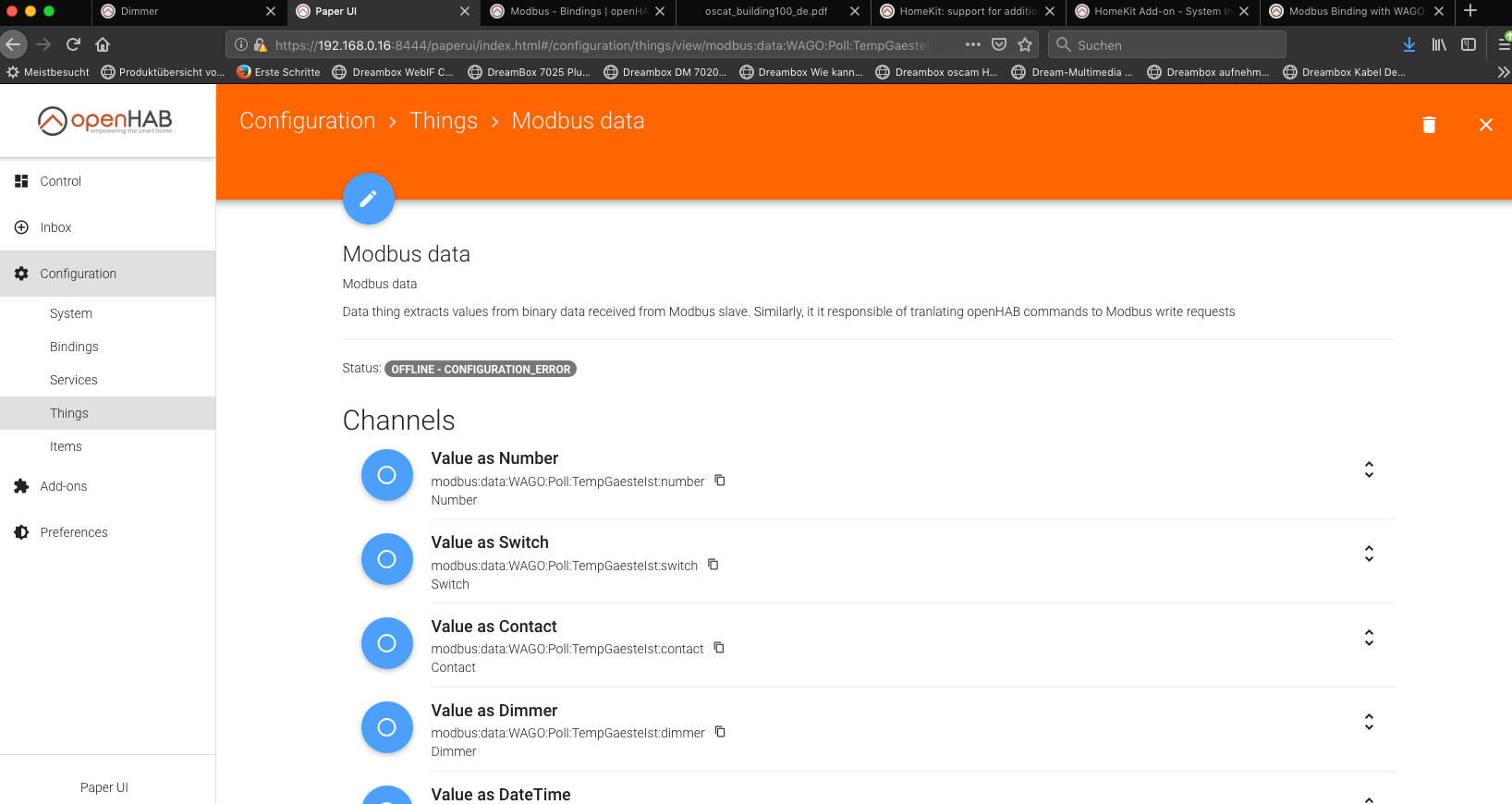Open the Inbox in sidebar
The height and width of the screenshot is (804, 1512).
[107, 227]
